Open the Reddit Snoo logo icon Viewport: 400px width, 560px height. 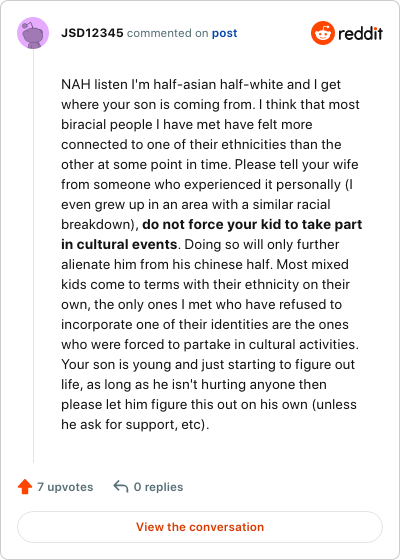click(322, 33)
